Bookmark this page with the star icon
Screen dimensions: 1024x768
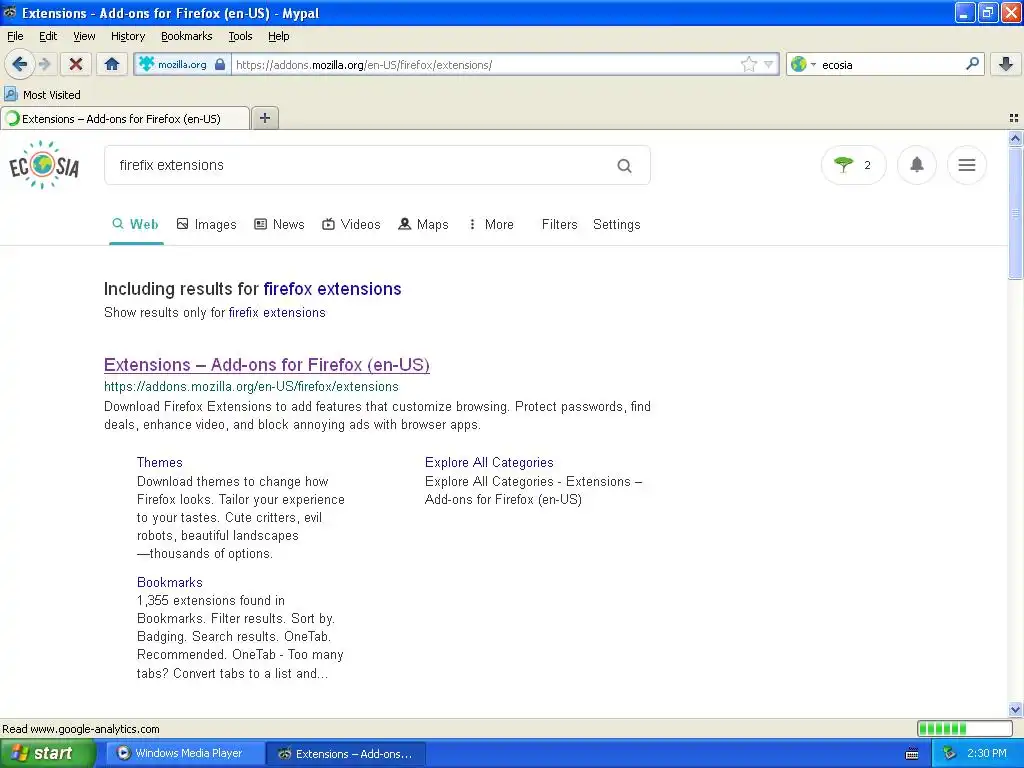748,64
